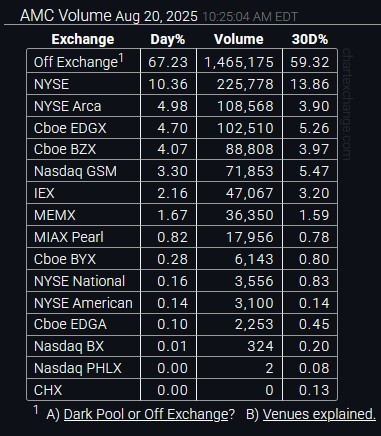Viewport: 381px width, 436px height.
Task: Click the superscript footnote 1 next to Off Exchange
Action: click(121, 59)
